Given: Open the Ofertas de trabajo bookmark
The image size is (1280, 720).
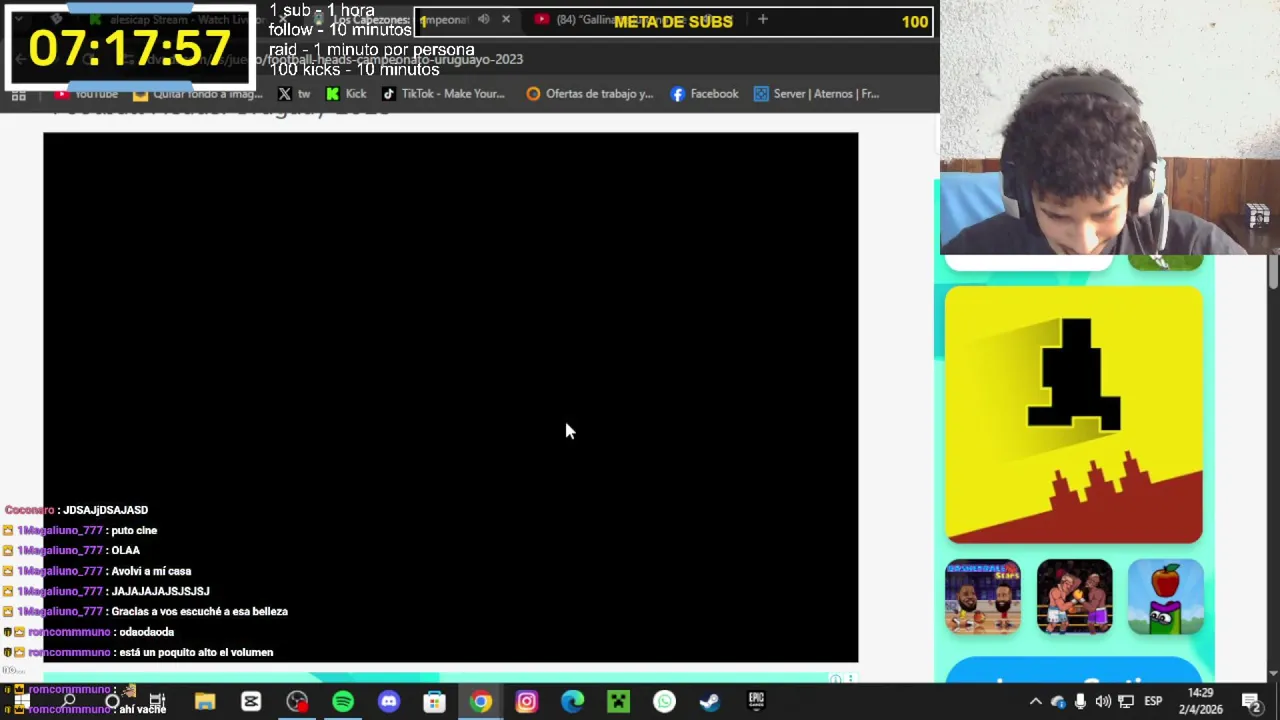Looking at the screenshot, I should (x=590, y=94).
